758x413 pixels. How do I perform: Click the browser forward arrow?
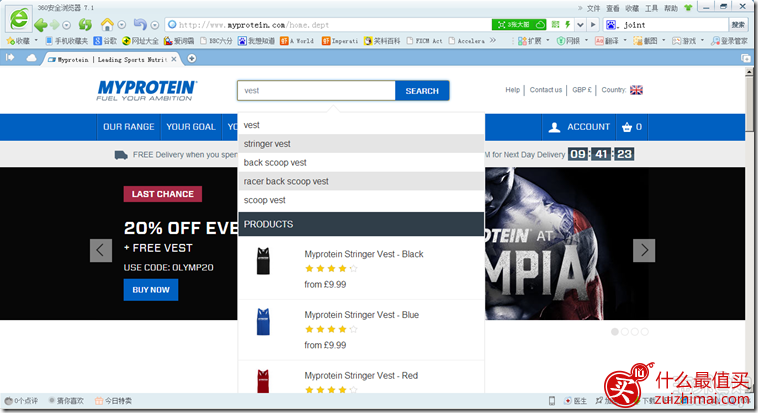(x=55, y=25)
